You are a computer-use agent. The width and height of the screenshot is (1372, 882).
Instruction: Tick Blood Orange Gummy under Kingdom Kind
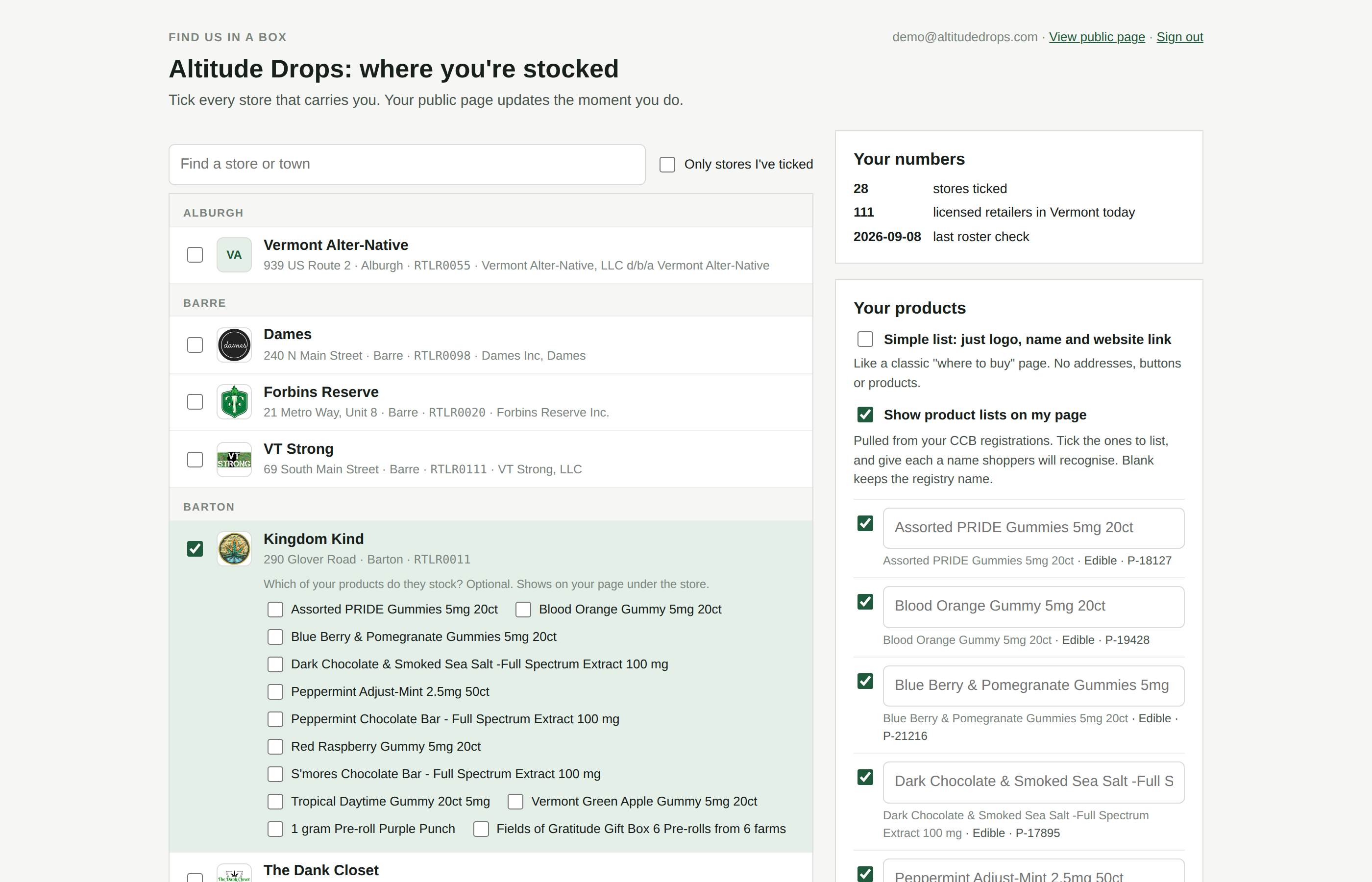tap(523, 610)
